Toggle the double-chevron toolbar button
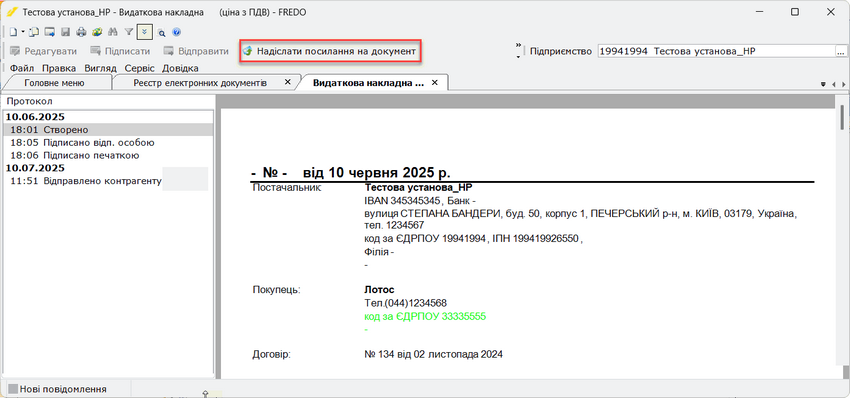The width and height of the screenshot is (850, 398). click(145, 31)
